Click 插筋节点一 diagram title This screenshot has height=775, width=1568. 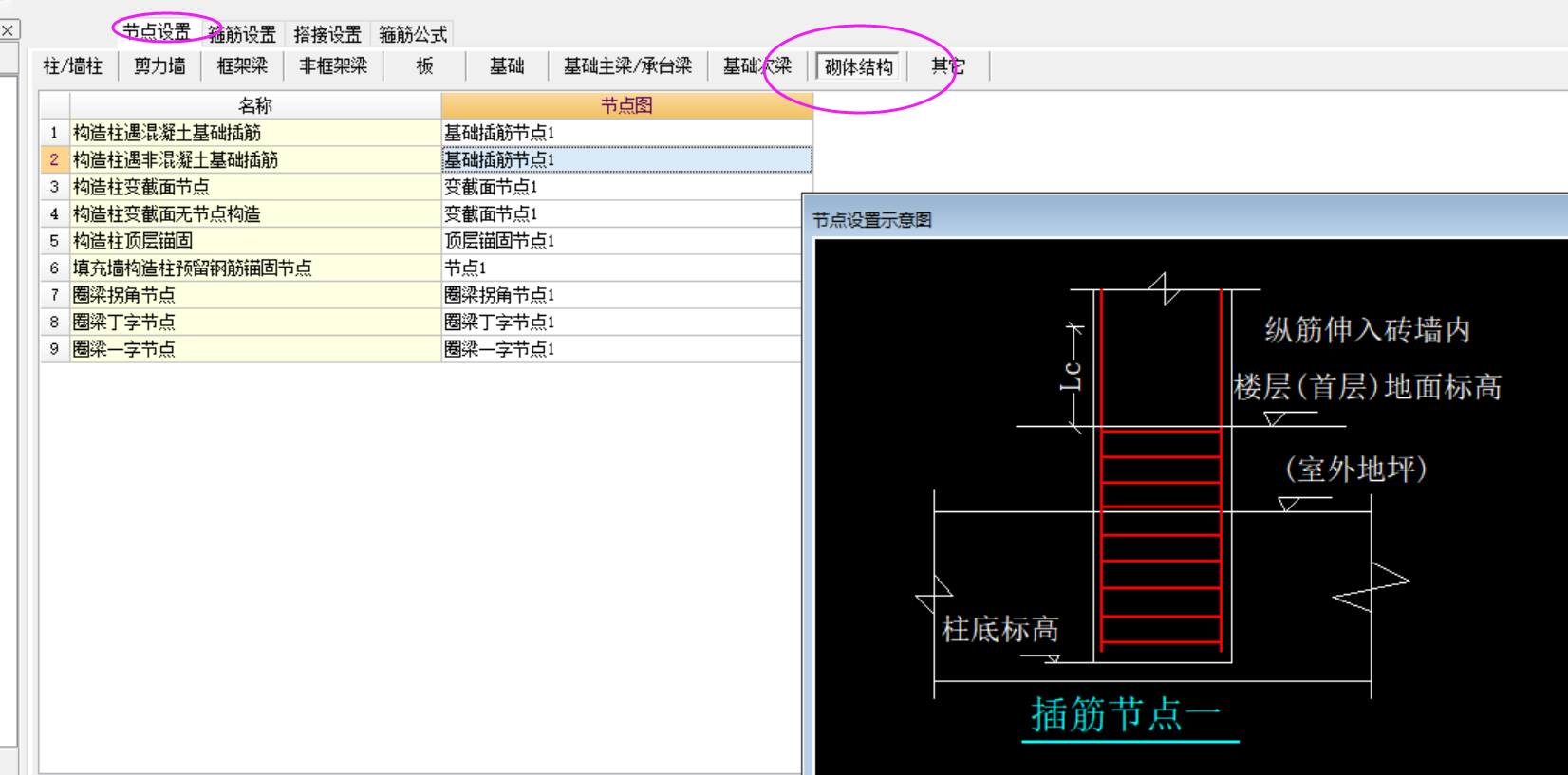[1127, 714]
